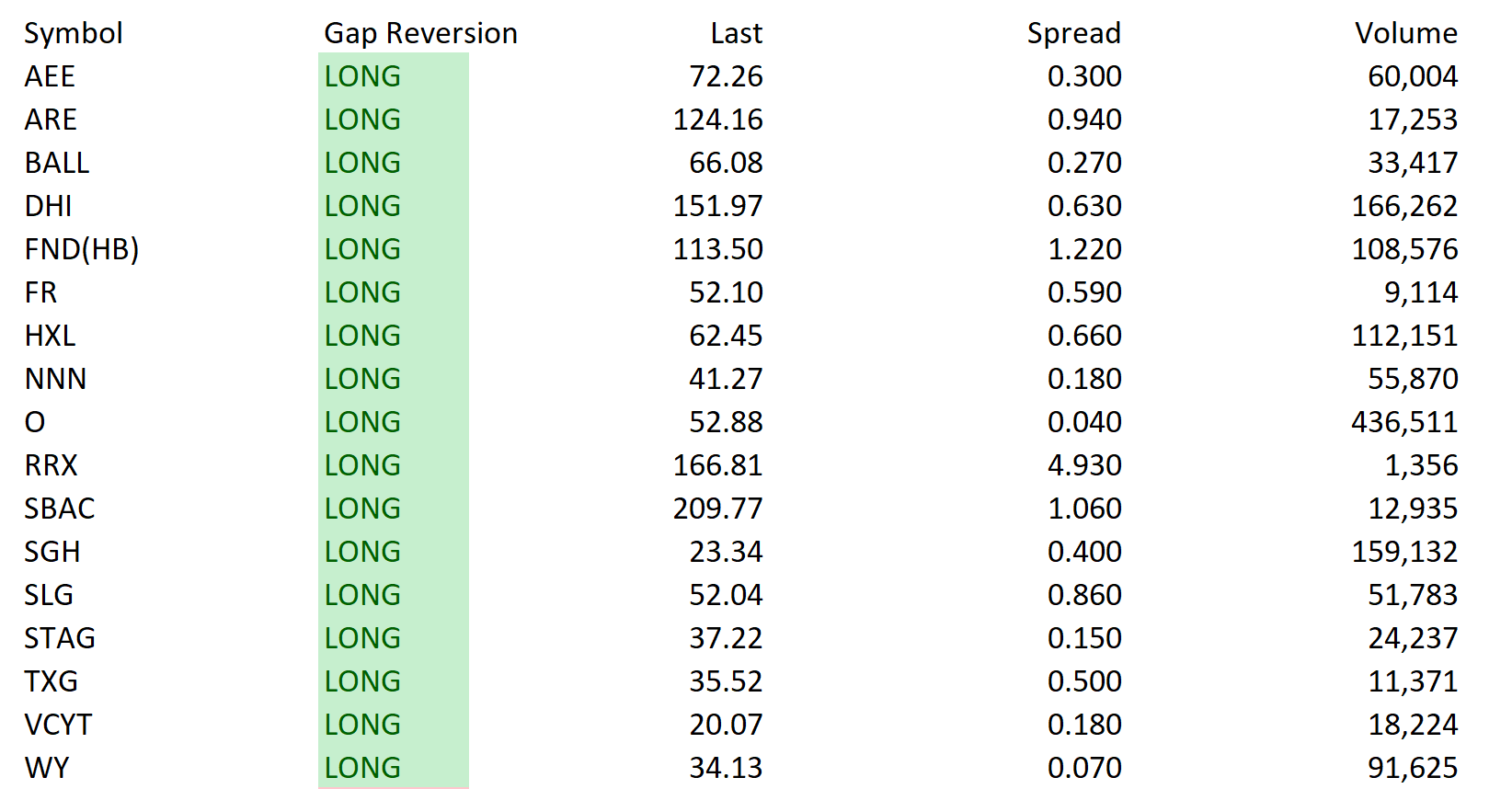This screenshot has width=1512, height=789.
Task: Select the WY symbol cell
Action: coord(46,768)
